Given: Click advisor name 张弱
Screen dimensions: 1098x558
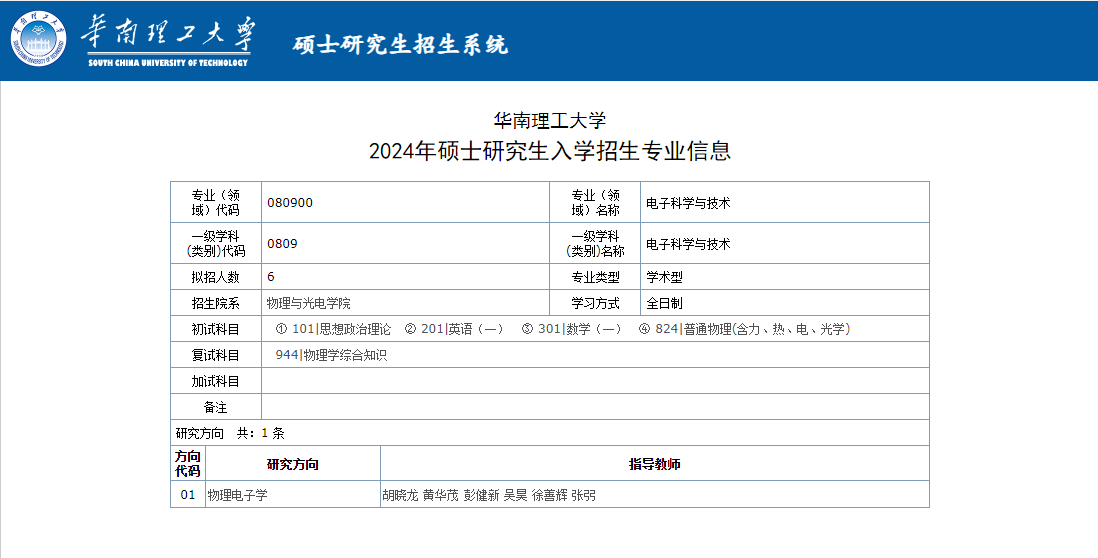Looking at the screenshot, I should pyautogui.click(x=583, y=495).
